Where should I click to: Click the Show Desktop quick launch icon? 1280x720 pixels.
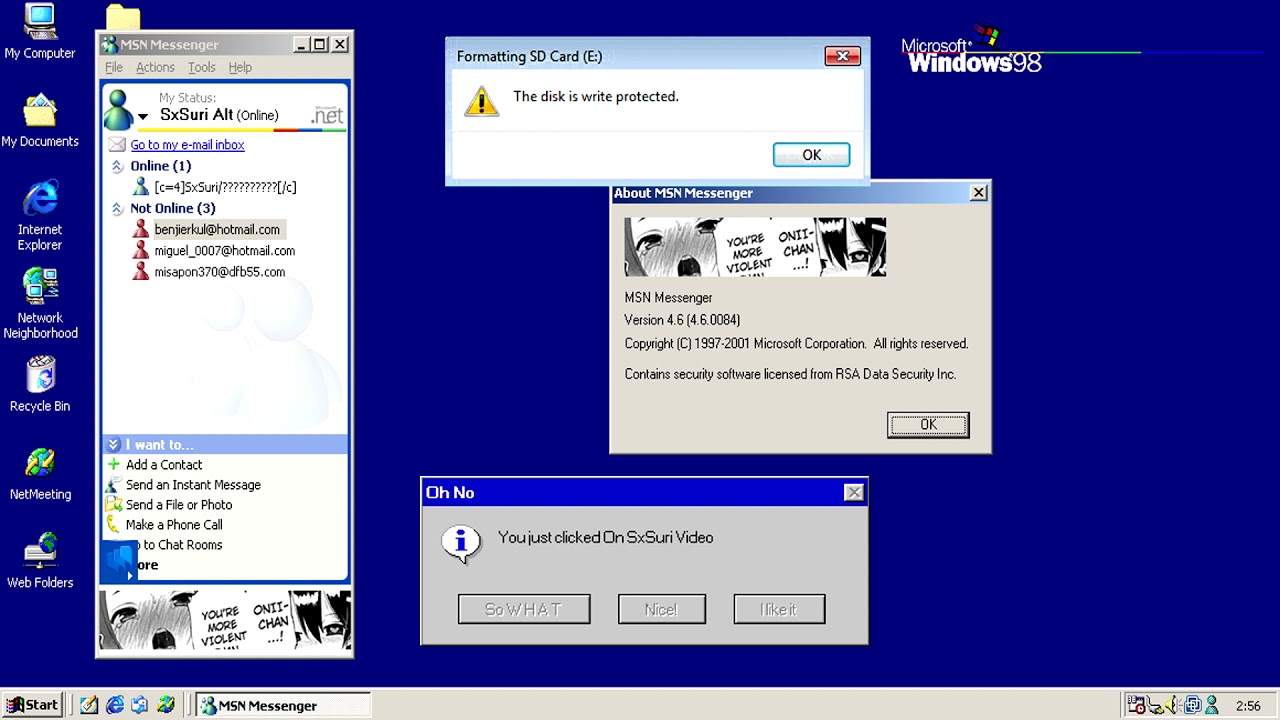click(89, 705)
